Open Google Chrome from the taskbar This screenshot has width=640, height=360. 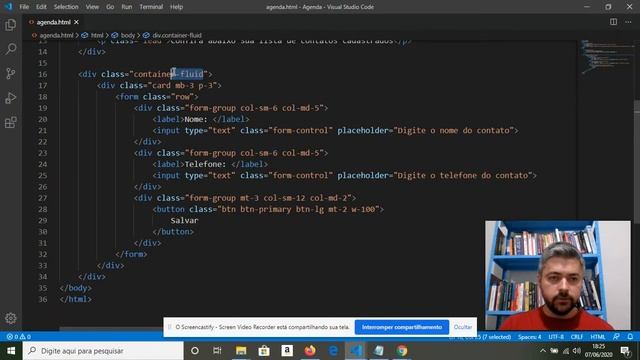point(402,351)
